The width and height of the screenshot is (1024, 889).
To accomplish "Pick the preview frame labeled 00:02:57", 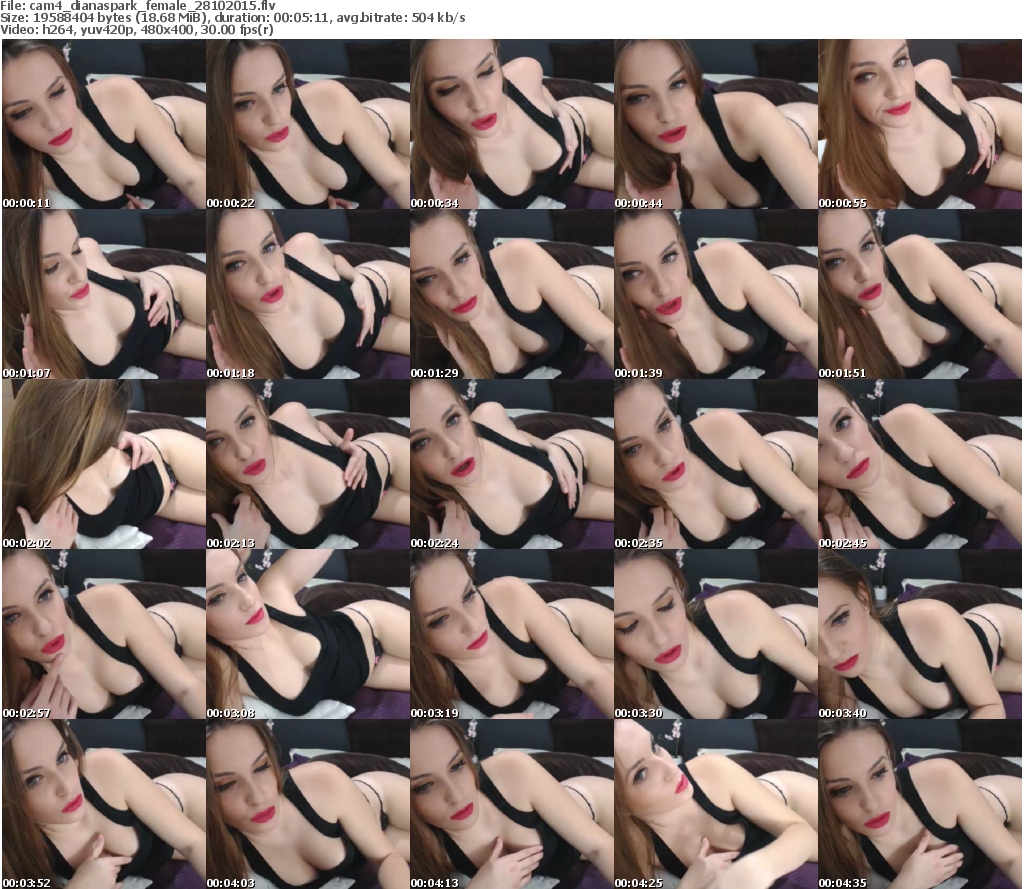I will (x=104, y=634).
